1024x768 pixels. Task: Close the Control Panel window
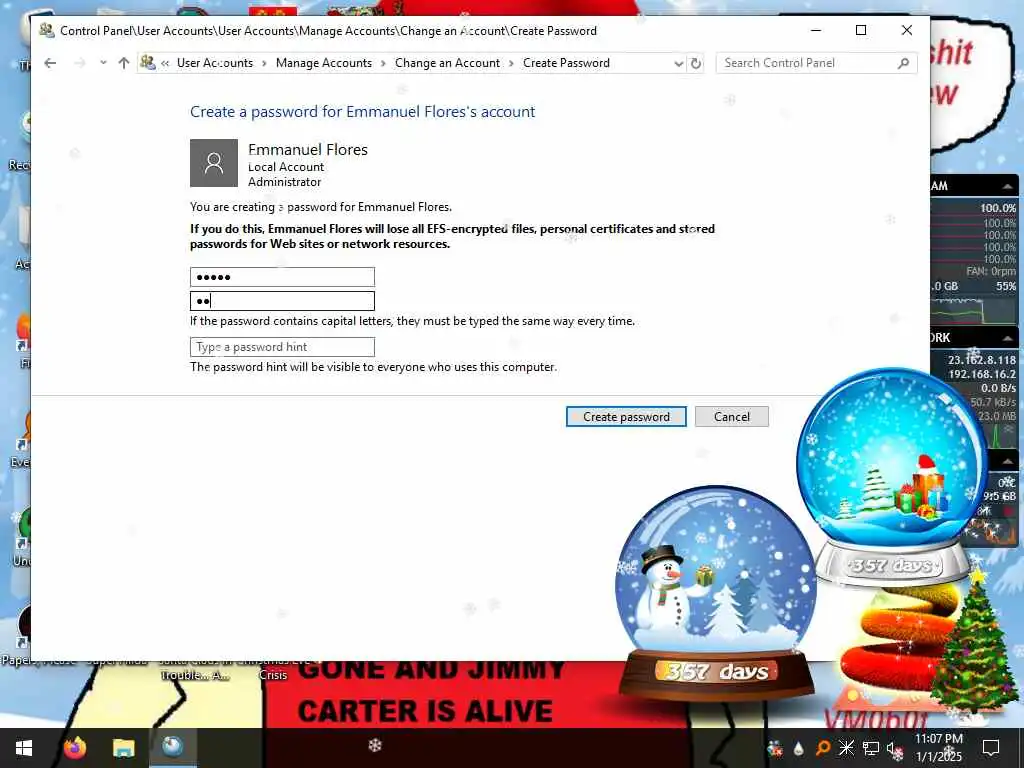(907, 30)
